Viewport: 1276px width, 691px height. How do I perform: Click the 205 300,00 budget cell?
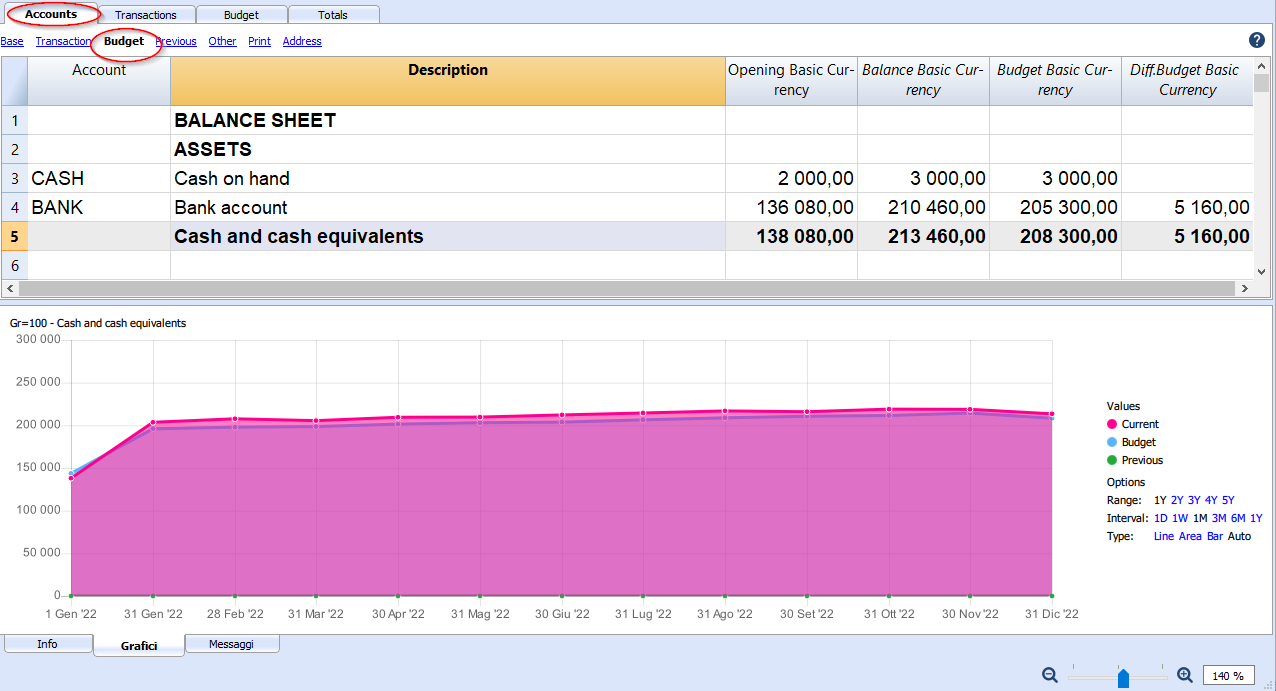click(x=1055, y=207)
